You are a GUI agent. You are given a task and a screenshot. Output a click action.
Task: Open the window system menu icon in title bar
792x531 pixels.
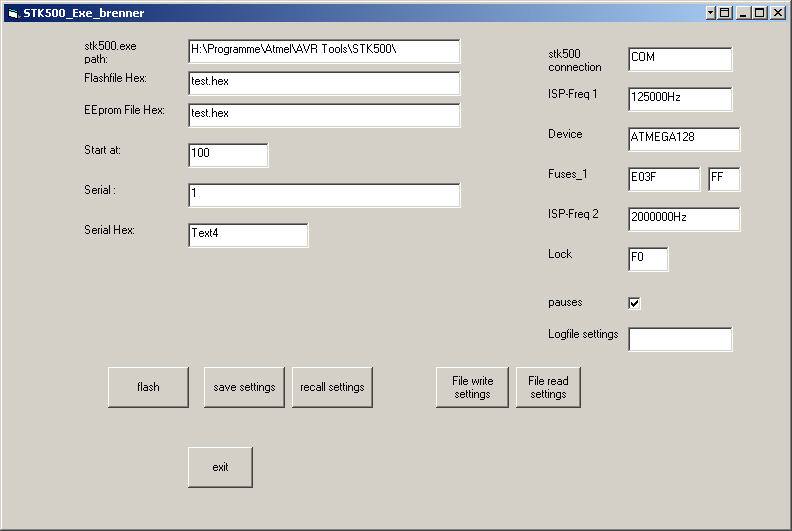coord(13,13)
